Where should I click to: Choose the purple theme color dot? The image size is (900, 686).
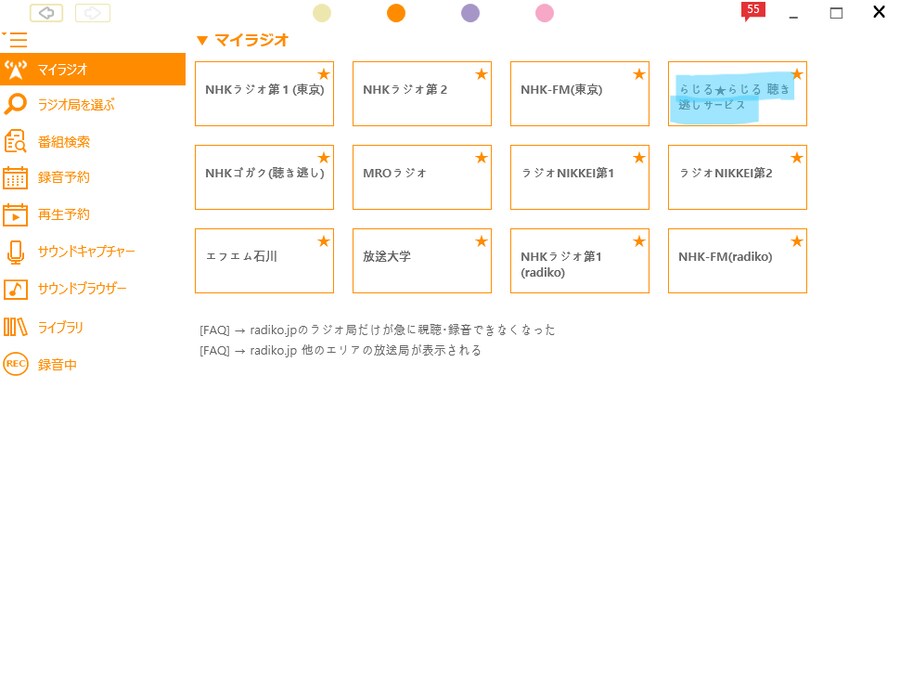click(x=470, y=13)
